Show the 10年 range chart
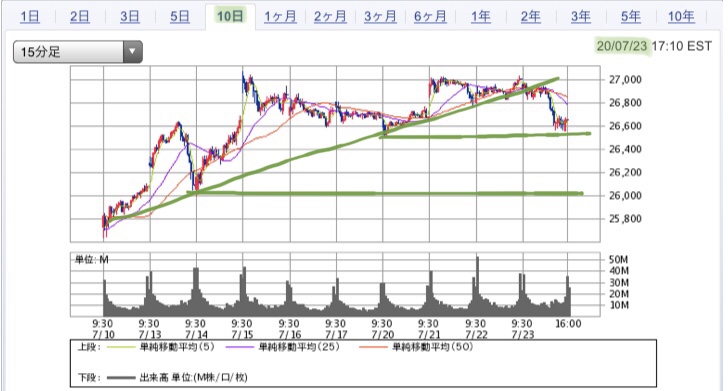The height and width of the screenshot is (391, 728). [681, 17]
